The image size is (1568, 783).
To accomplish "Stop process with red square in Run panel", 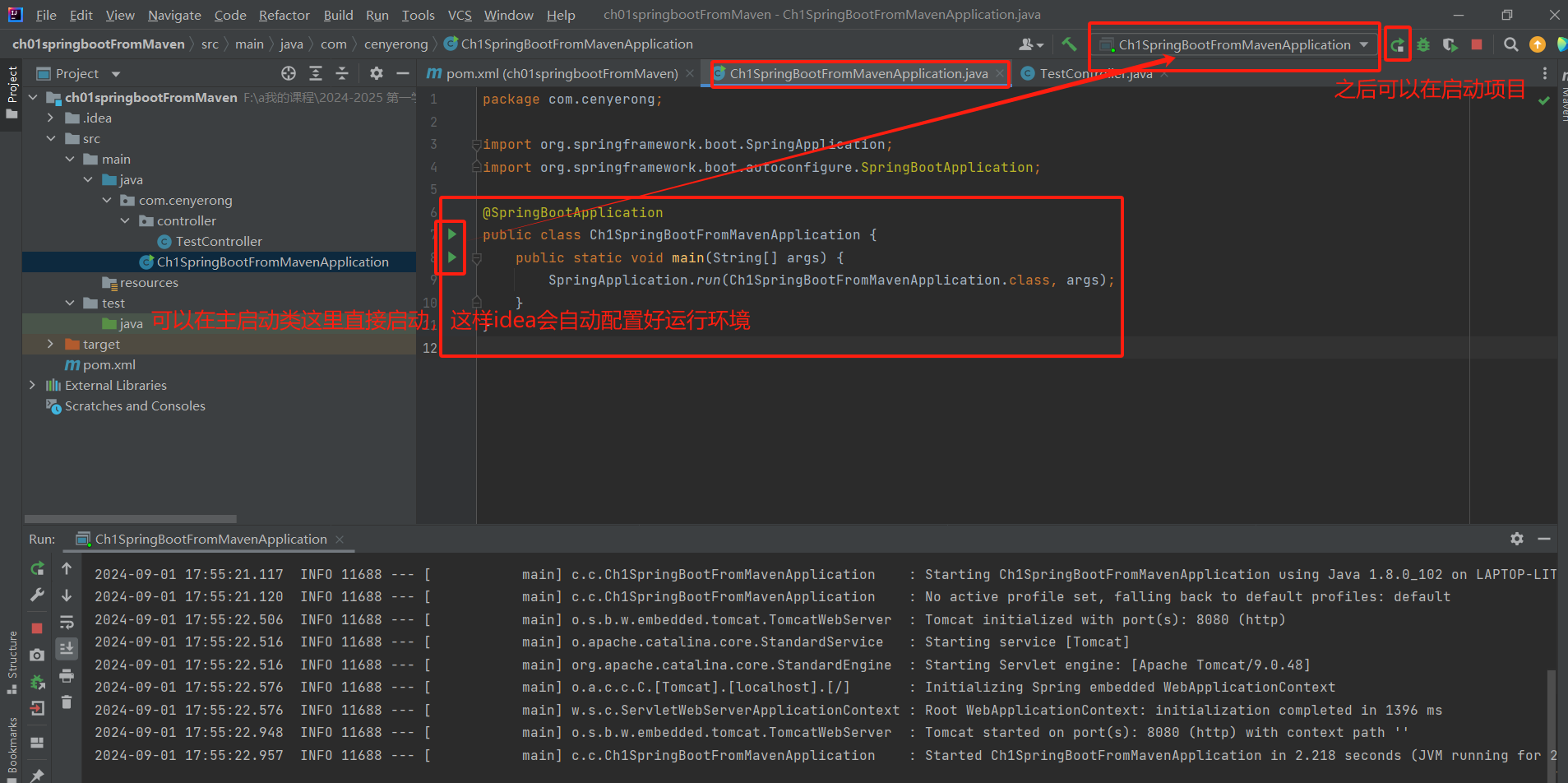I will point(37,628).
